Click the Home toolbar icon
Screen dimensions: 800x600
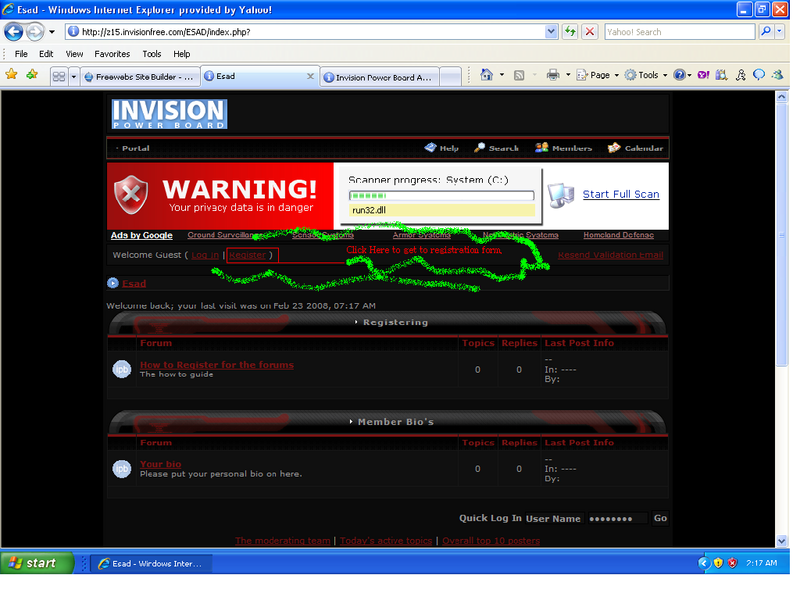486,75
